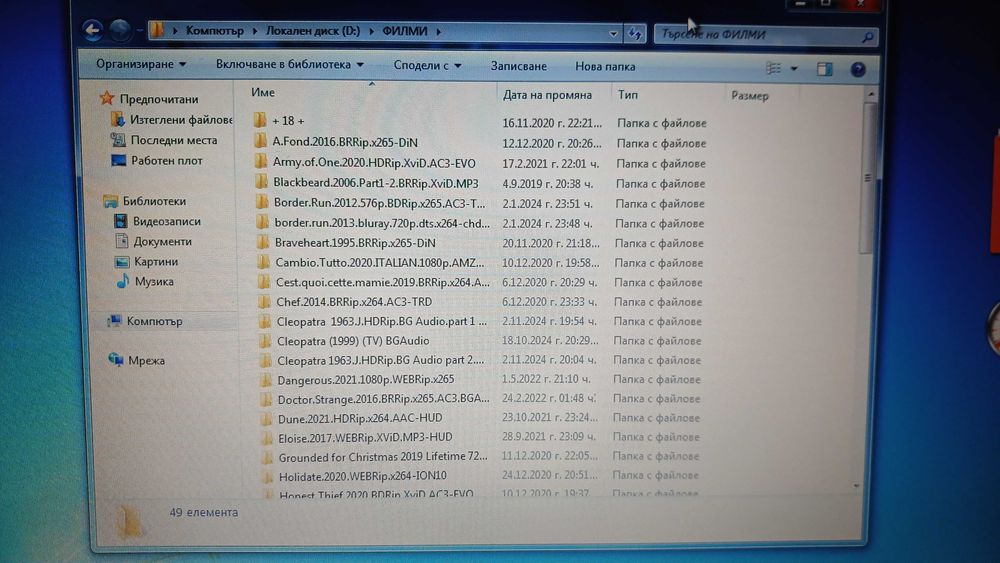The image size is (1000, 563).
Task: Open the Музика library
Action: (154, 281)
